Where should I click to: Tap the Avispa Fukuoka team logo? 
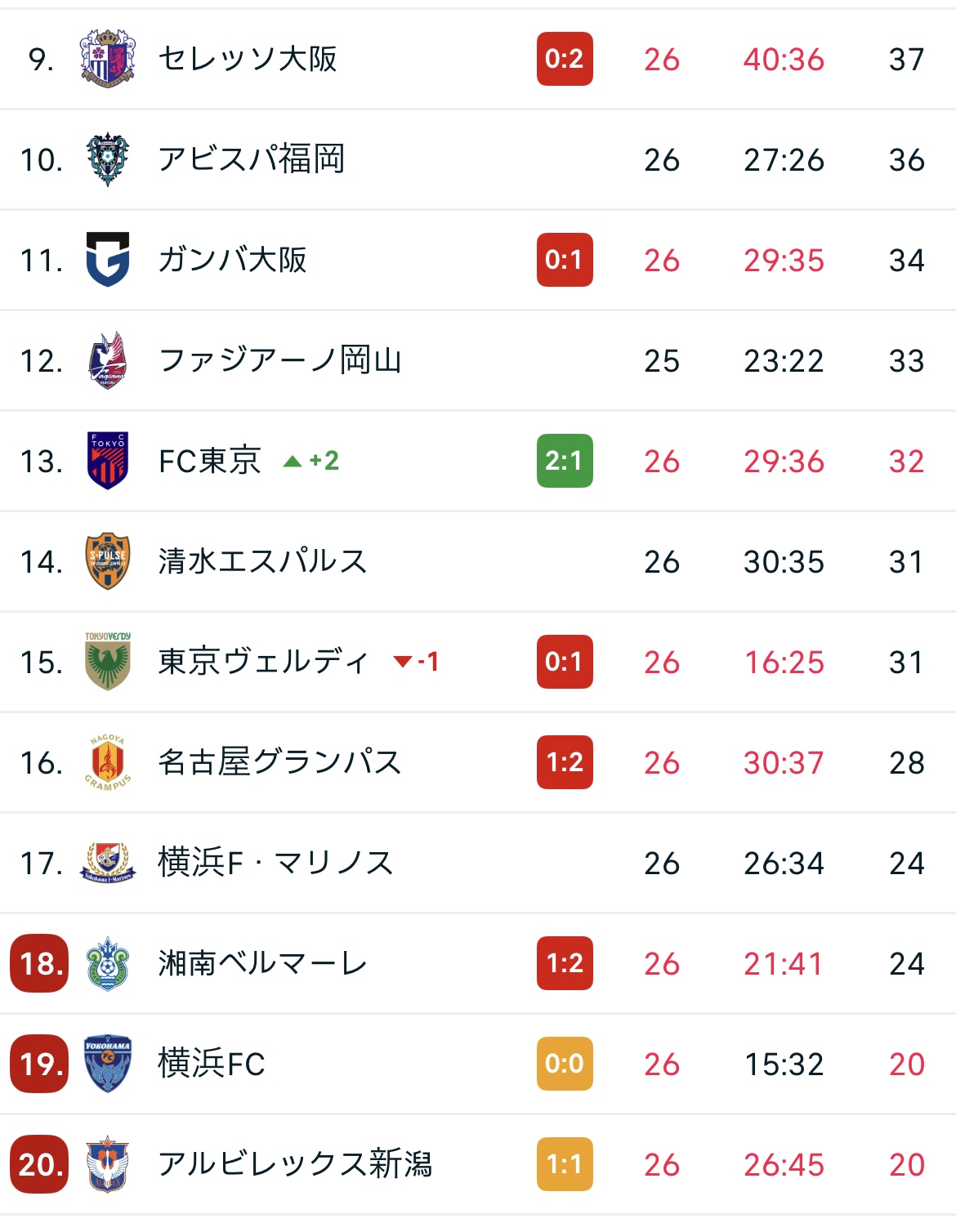tap(107, 159)
